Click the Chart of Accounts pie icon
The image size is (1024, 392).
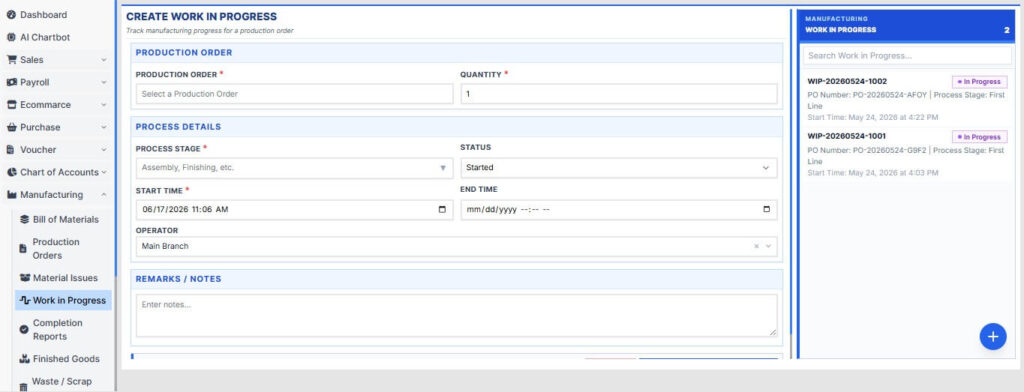pos(11,172)
